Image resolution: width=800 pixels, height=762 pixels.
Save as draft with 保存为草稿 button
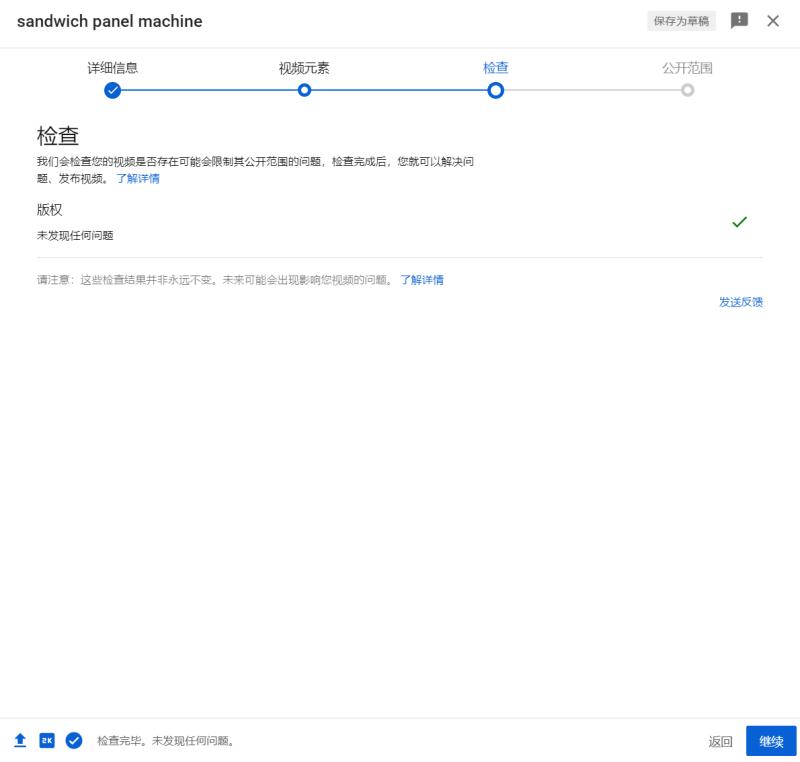coord(681,21)
